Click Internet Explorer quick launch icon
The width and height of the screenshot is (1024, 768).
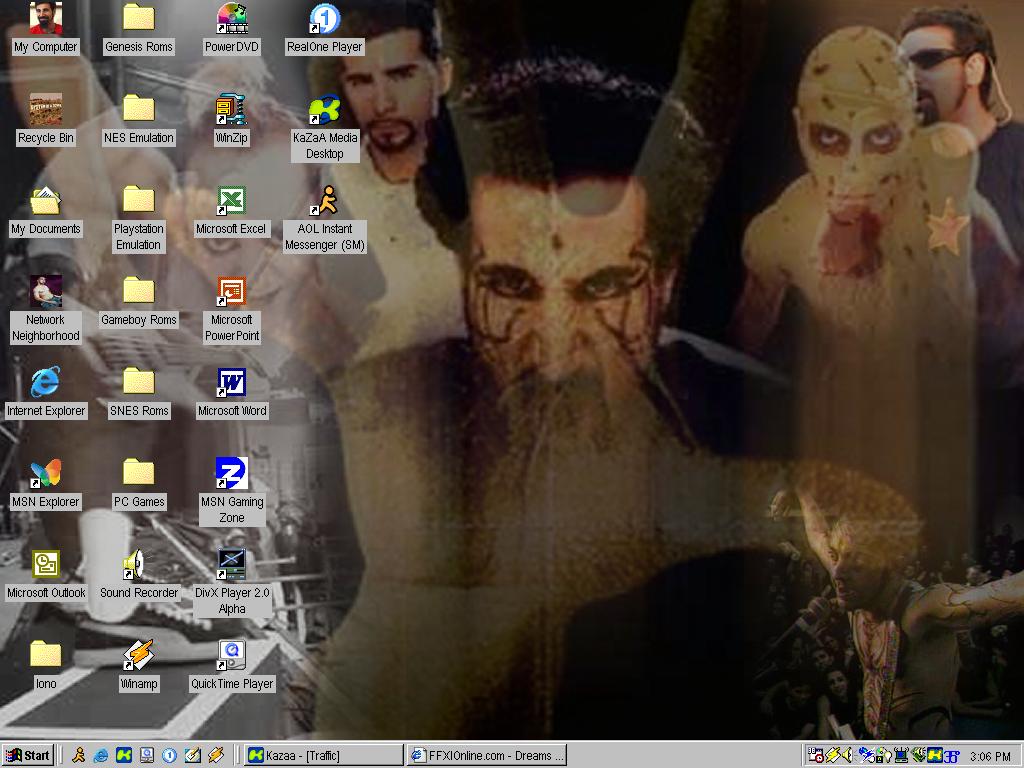coord(101,755)
